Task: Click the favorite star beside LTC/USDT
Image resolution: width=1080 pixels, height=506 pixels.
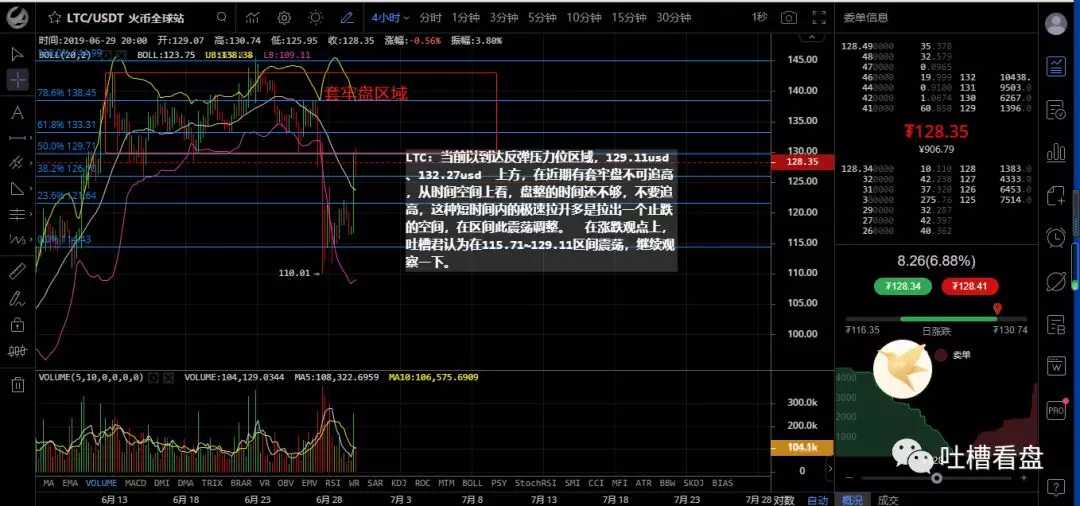Action: (55, 17)
